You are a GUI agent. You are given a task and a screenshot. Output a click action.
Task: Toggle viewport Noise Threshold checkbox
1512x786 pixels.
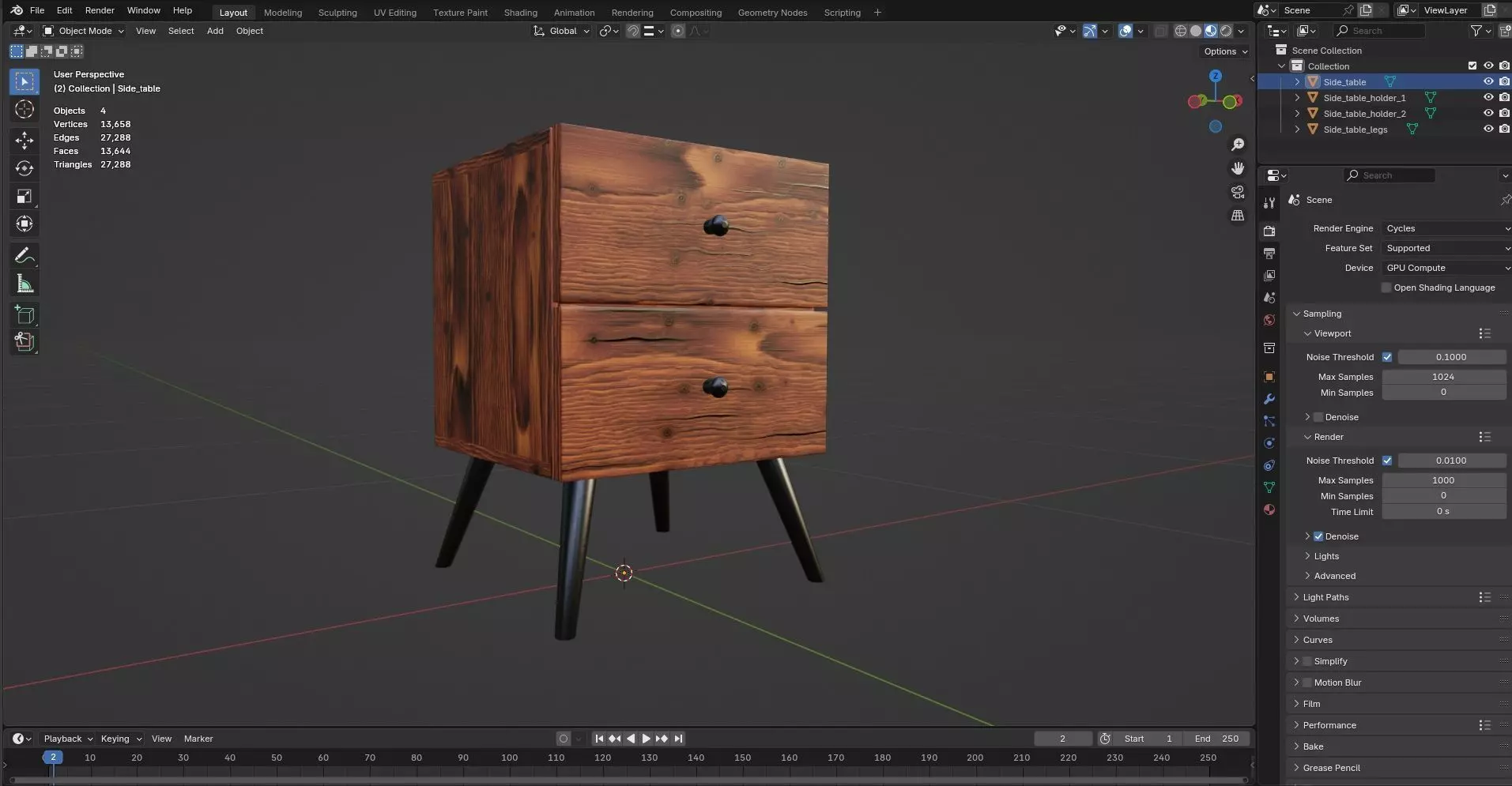pos(1387,357)
